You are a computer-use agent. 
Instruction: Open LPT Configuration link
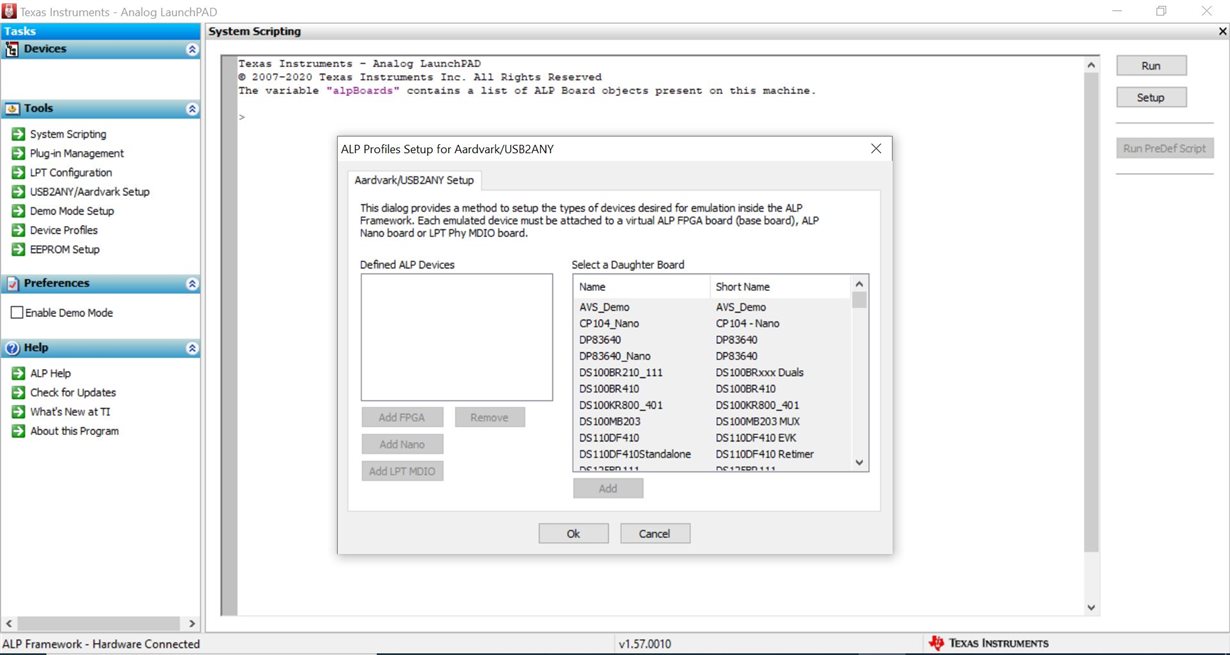[71, 172]
